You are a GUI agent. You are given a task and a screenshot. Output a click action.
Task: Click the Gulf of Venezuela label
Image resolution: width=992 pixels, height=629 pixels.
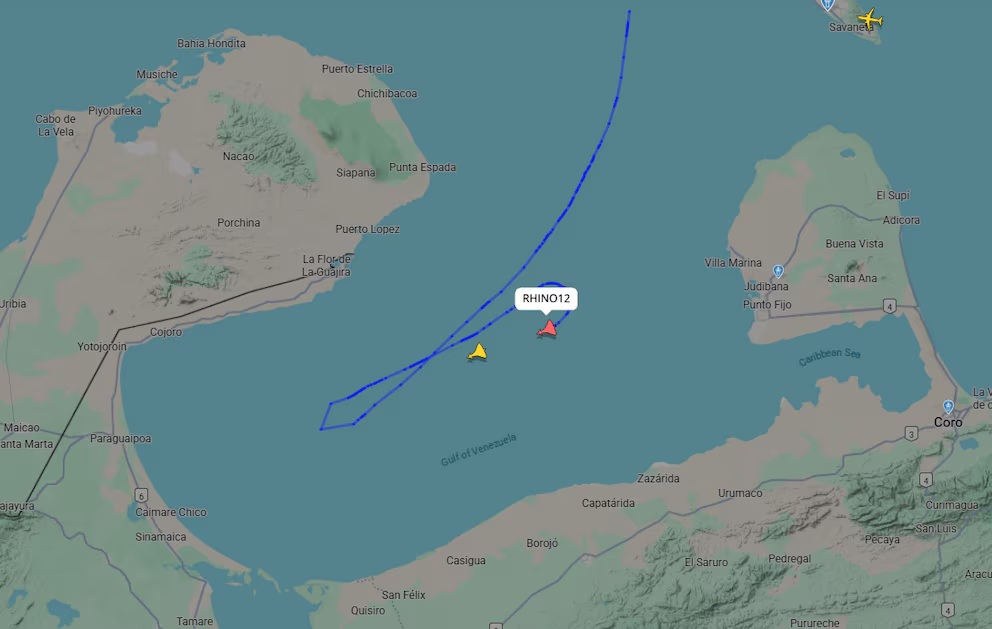(478, 449)
